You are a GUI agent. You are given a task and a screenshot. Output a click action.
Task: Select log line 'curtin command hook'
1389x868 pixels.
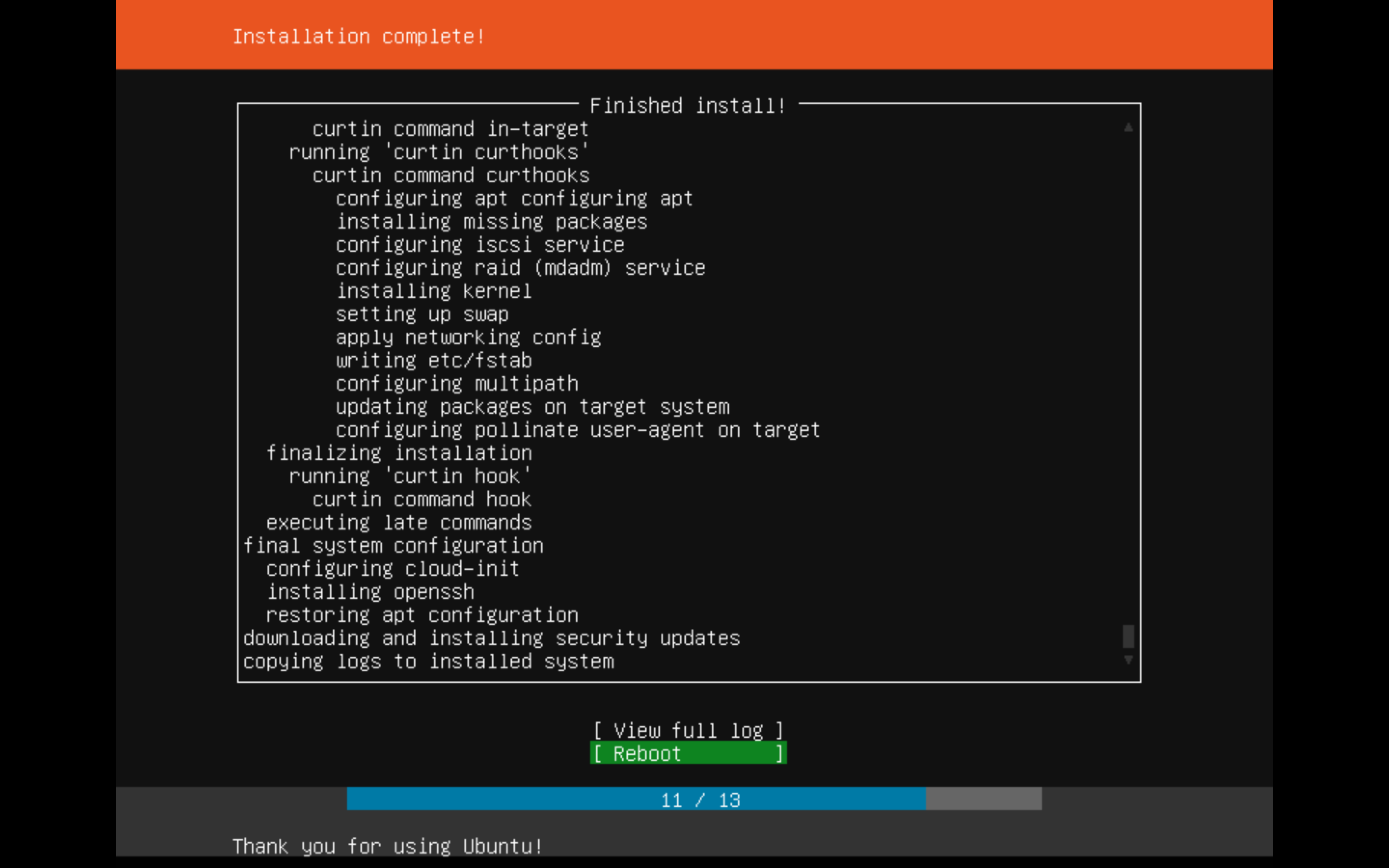[x=422, y=500]
